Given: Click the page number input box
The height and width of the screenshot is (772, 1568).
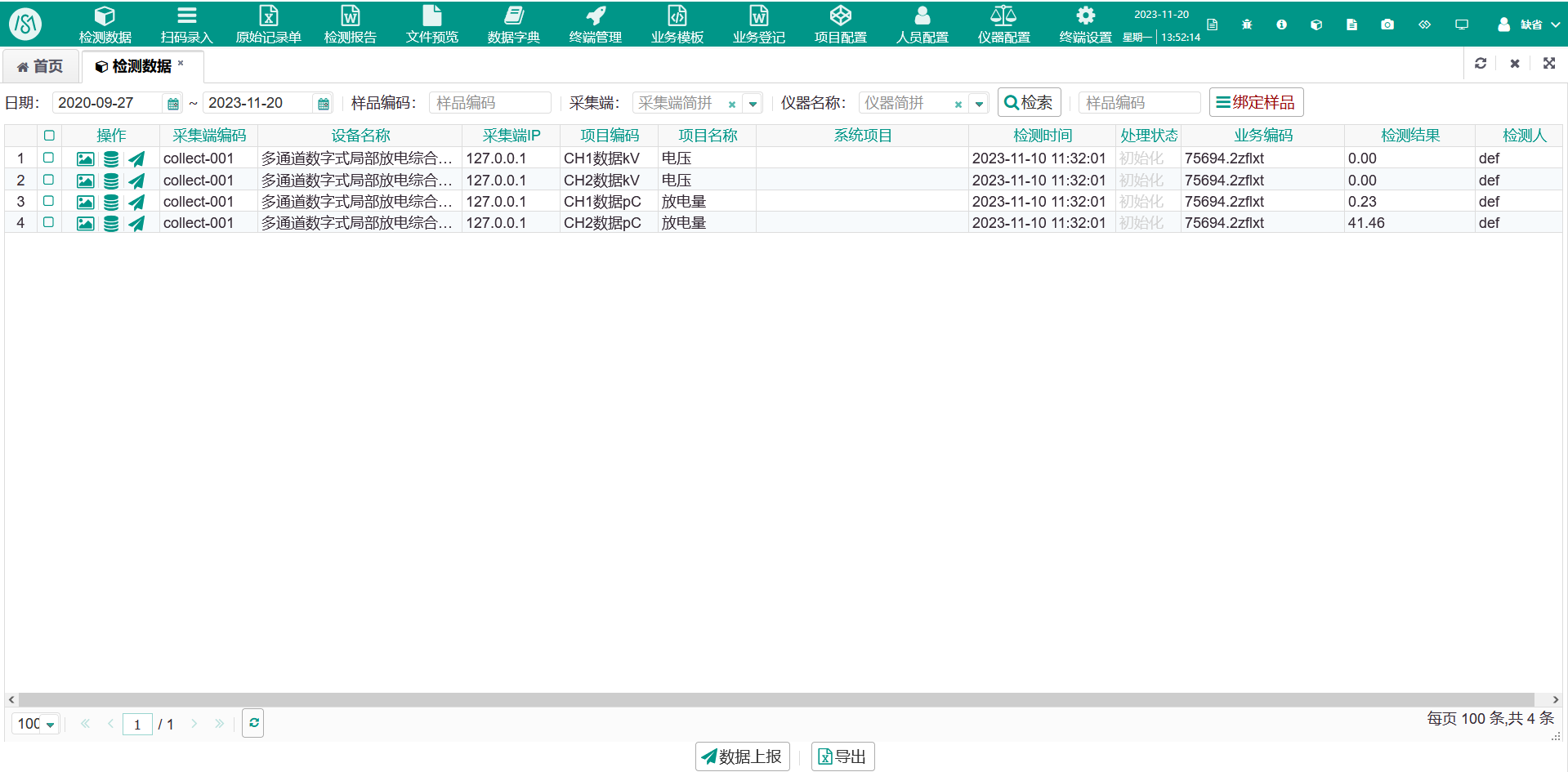Looking at the screenshot, I should 137,724.
